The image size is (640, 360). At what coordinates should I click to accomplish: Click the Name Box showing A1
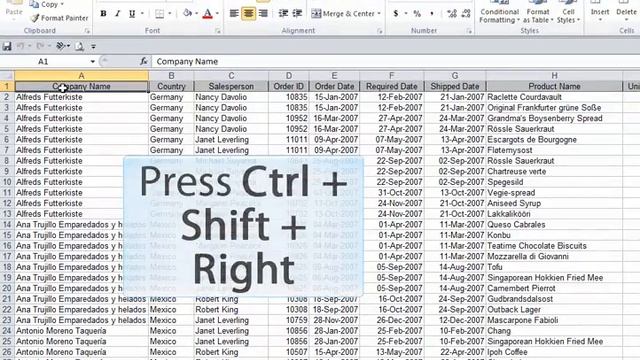44,62
